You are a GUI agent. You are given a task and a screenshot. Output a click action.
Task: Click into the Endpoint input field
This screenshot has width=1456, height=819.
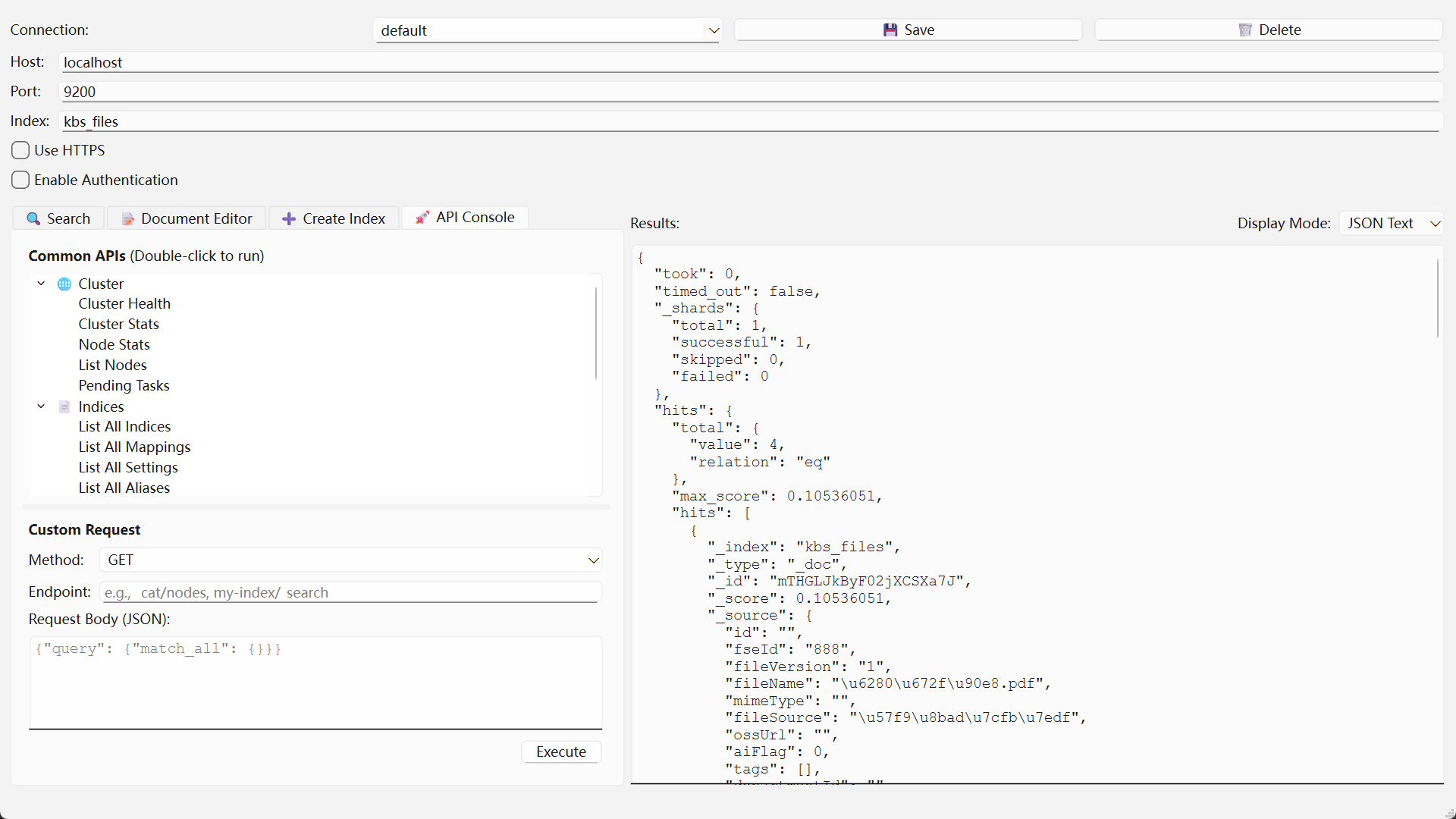pos(350,592)
